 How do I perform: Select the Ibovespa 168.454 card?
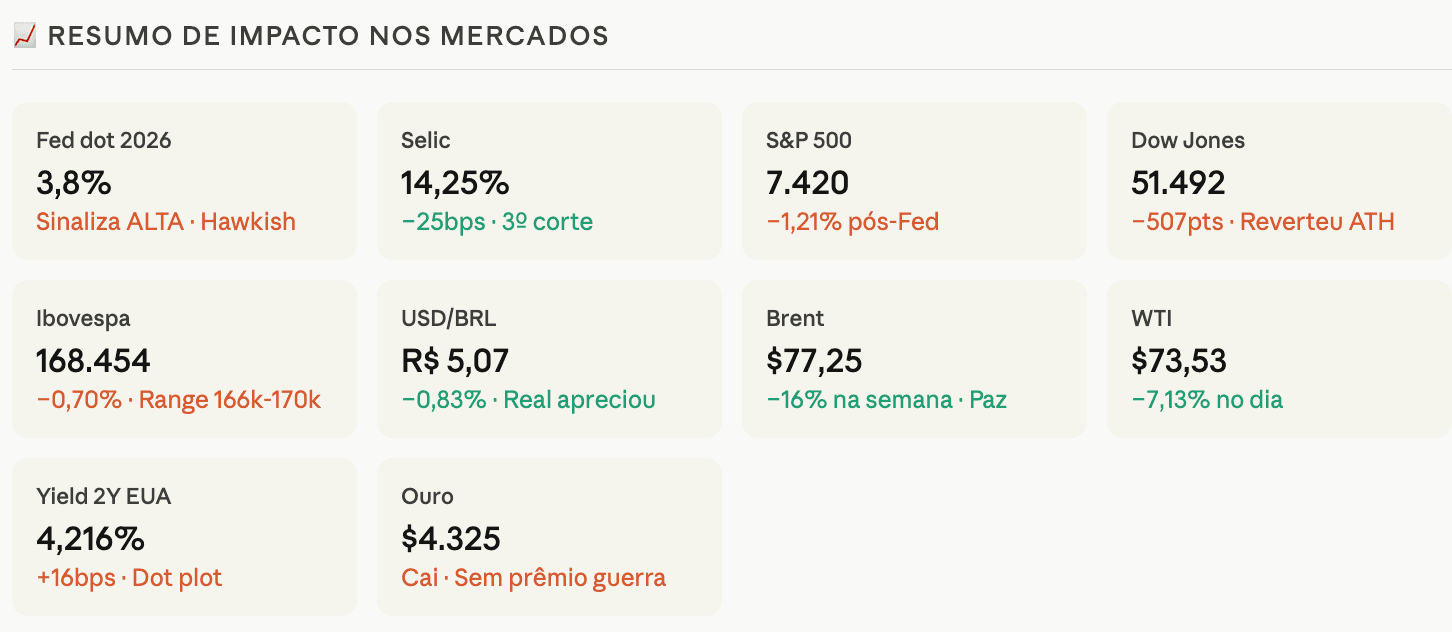pyautogui.click(x=184, y=359)
